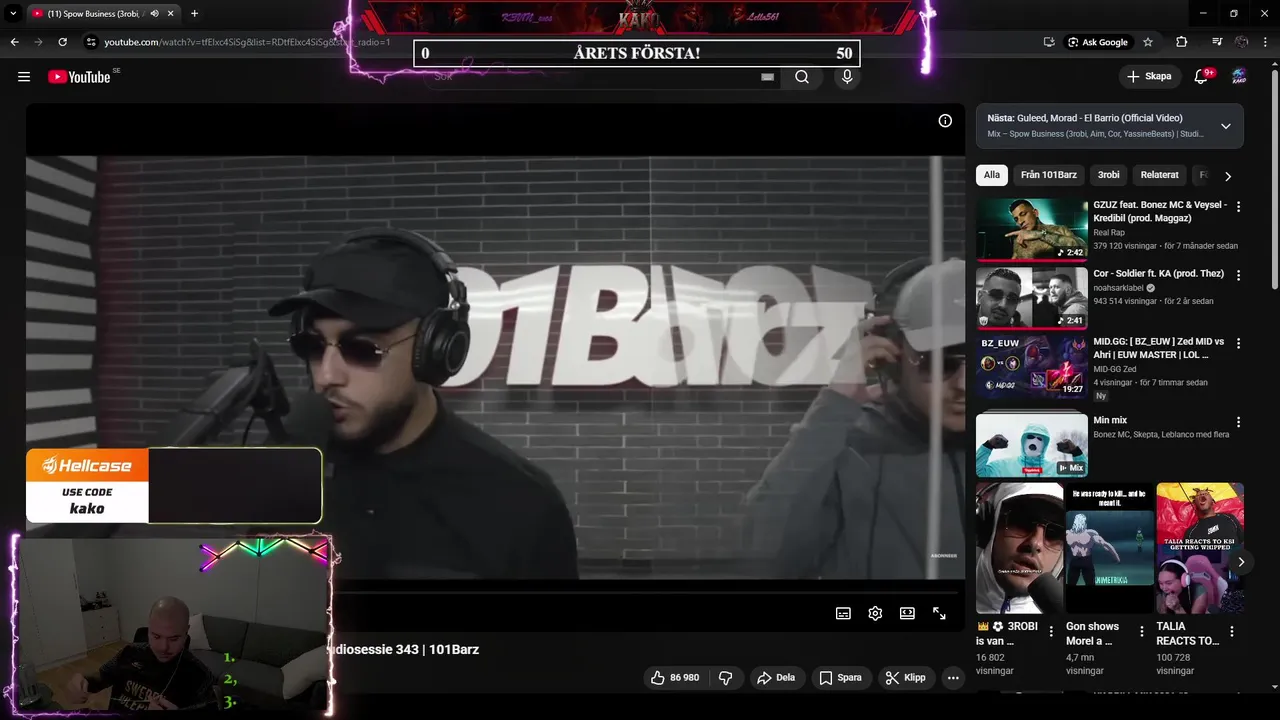The image size is (1280, 720).
Task: Share the video with Dela
Action: [776, 678]
